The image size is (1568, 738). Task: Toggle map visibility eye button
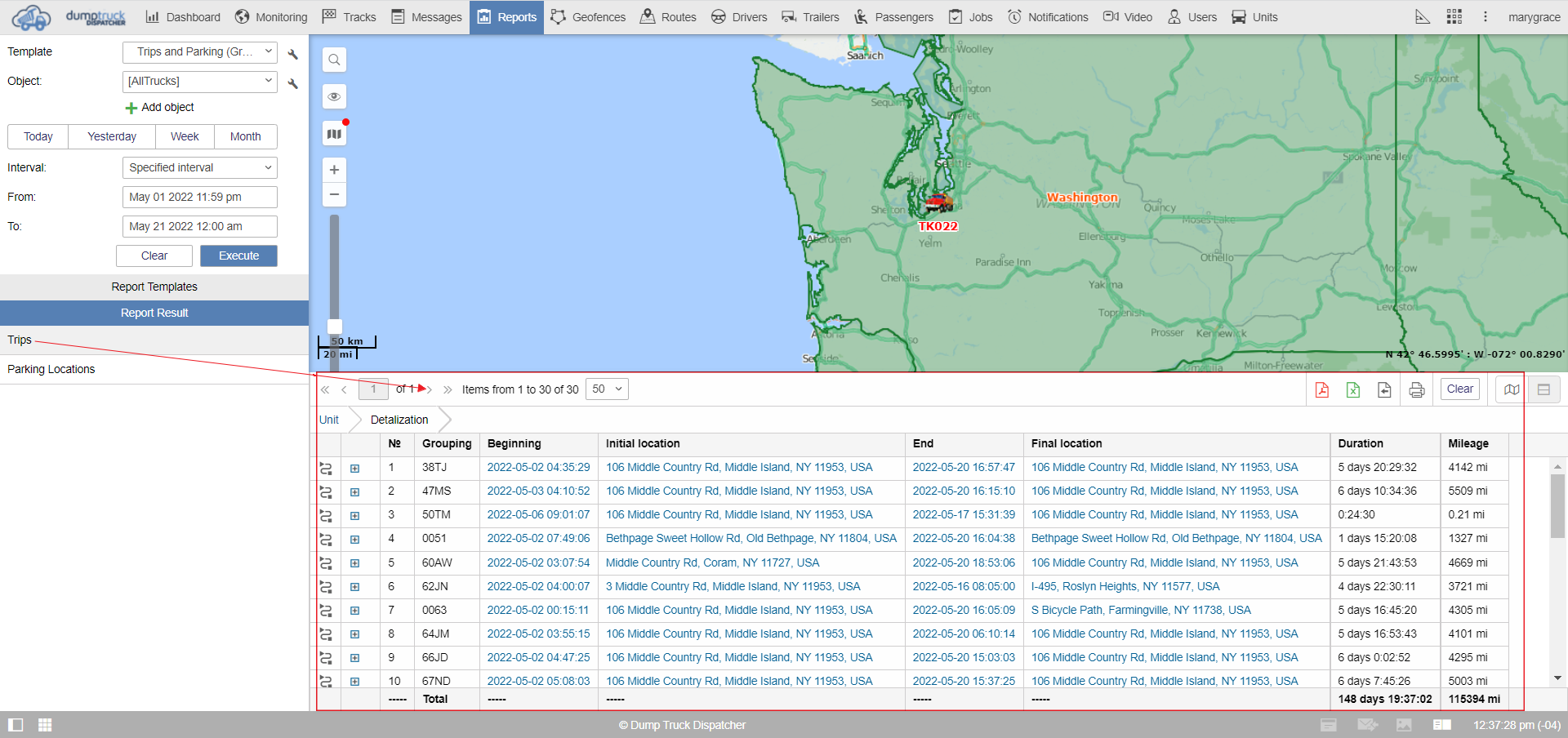(334, 96)
